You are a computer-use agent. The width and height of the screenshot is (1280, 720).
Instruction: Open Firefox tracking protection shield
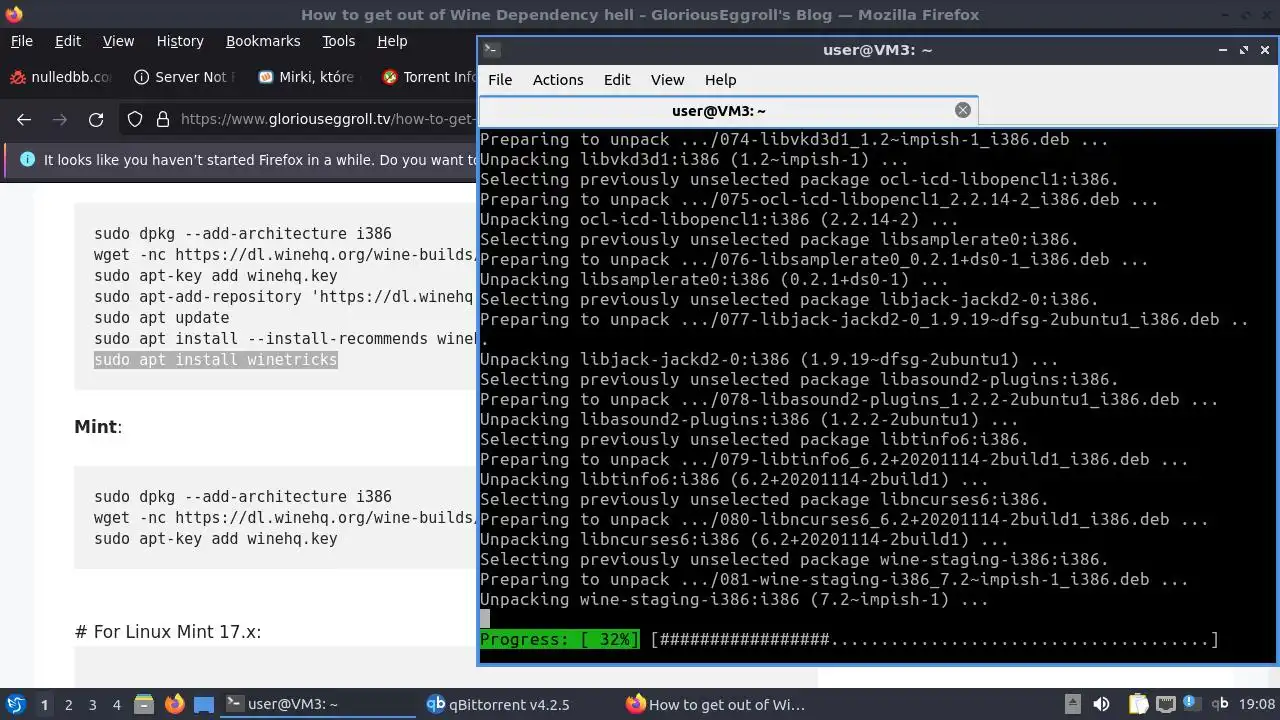tap(135, 120)
